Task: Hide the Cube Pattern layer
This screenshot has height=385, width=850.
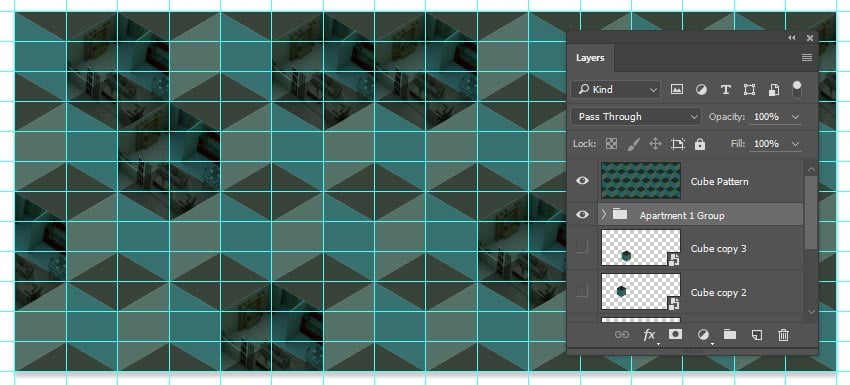Action: [x=582, y=181]
